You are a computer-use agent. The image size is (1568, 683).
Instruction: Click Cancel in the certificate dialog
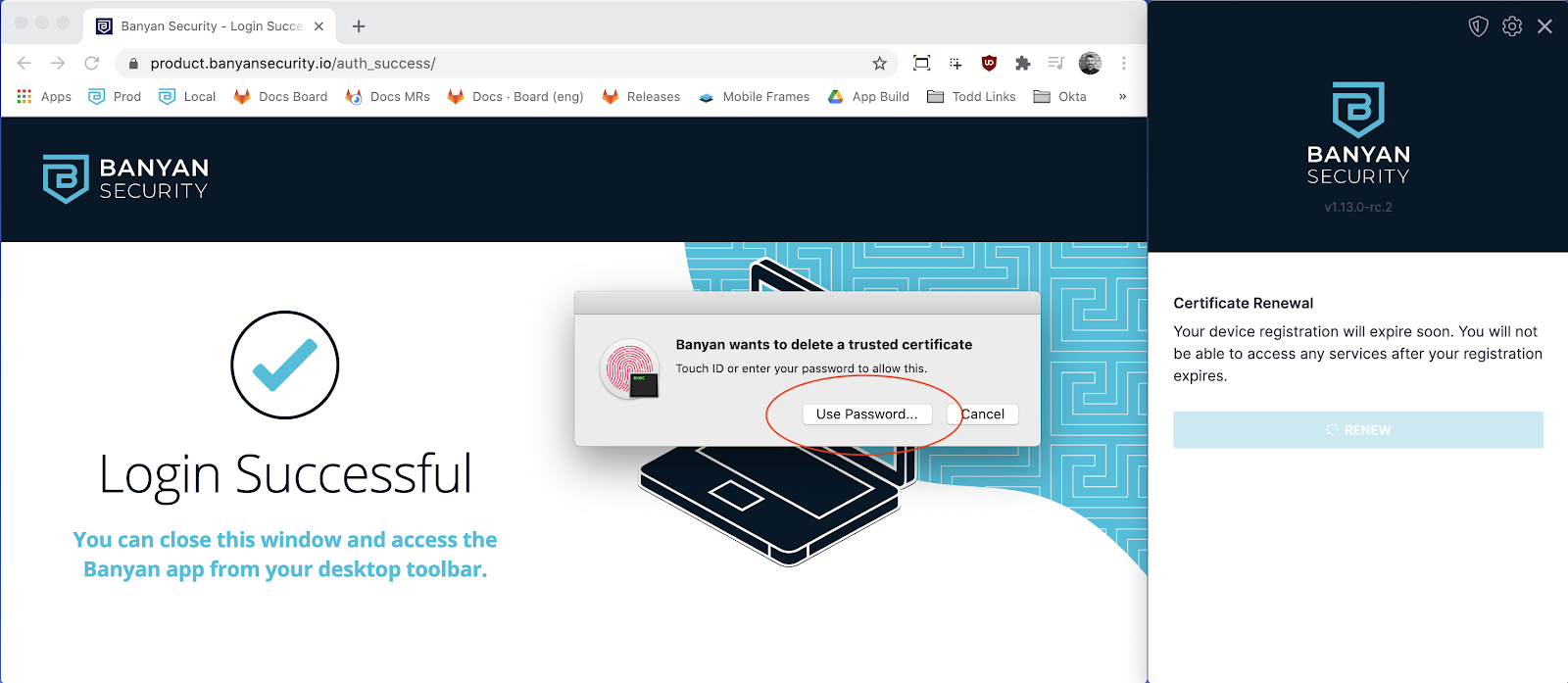[983, 414]
